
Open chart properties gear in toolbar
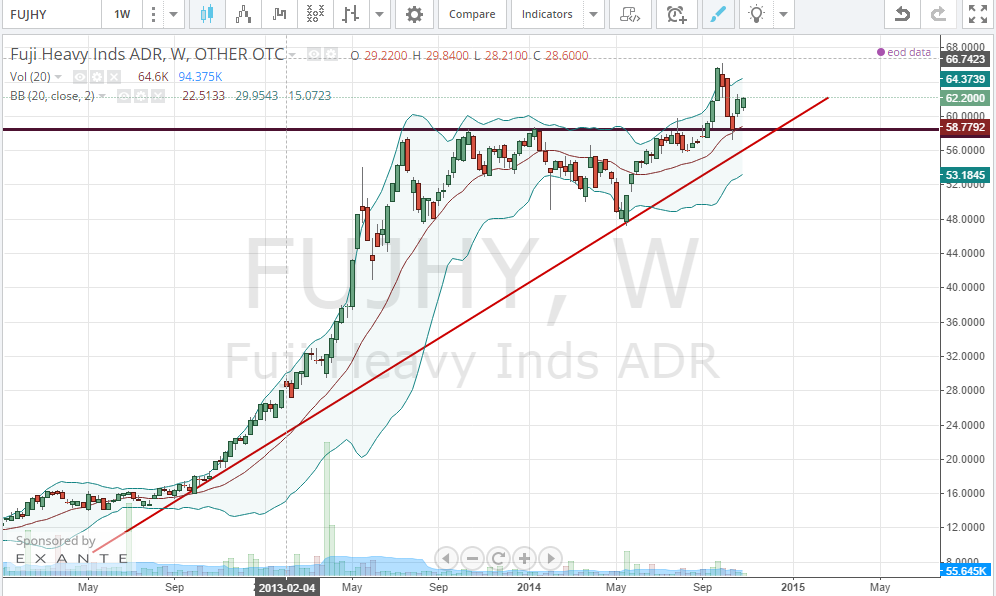(x=414, y=14)
